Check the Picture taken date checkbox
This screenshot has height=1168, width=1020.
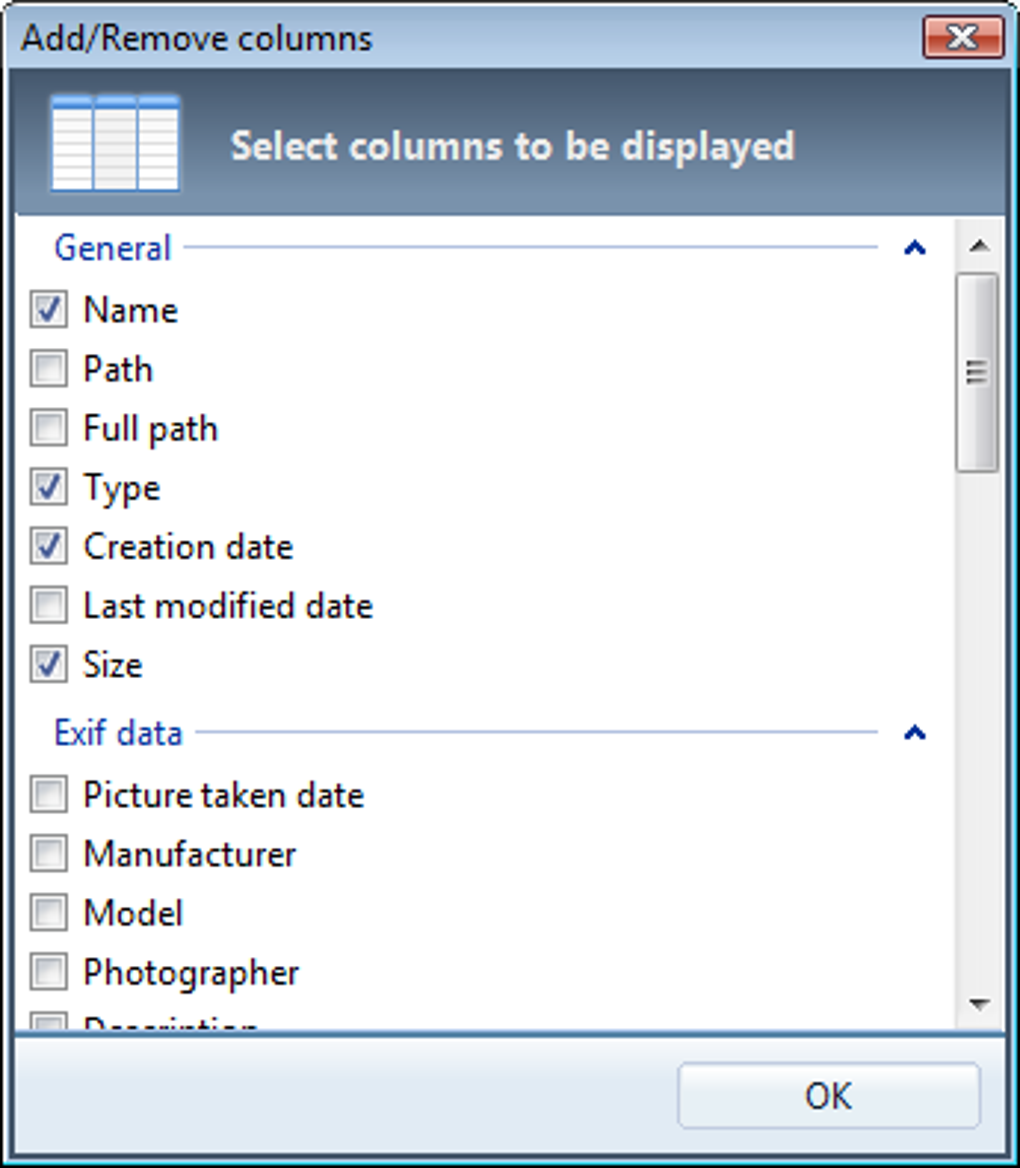coord(47,795)
